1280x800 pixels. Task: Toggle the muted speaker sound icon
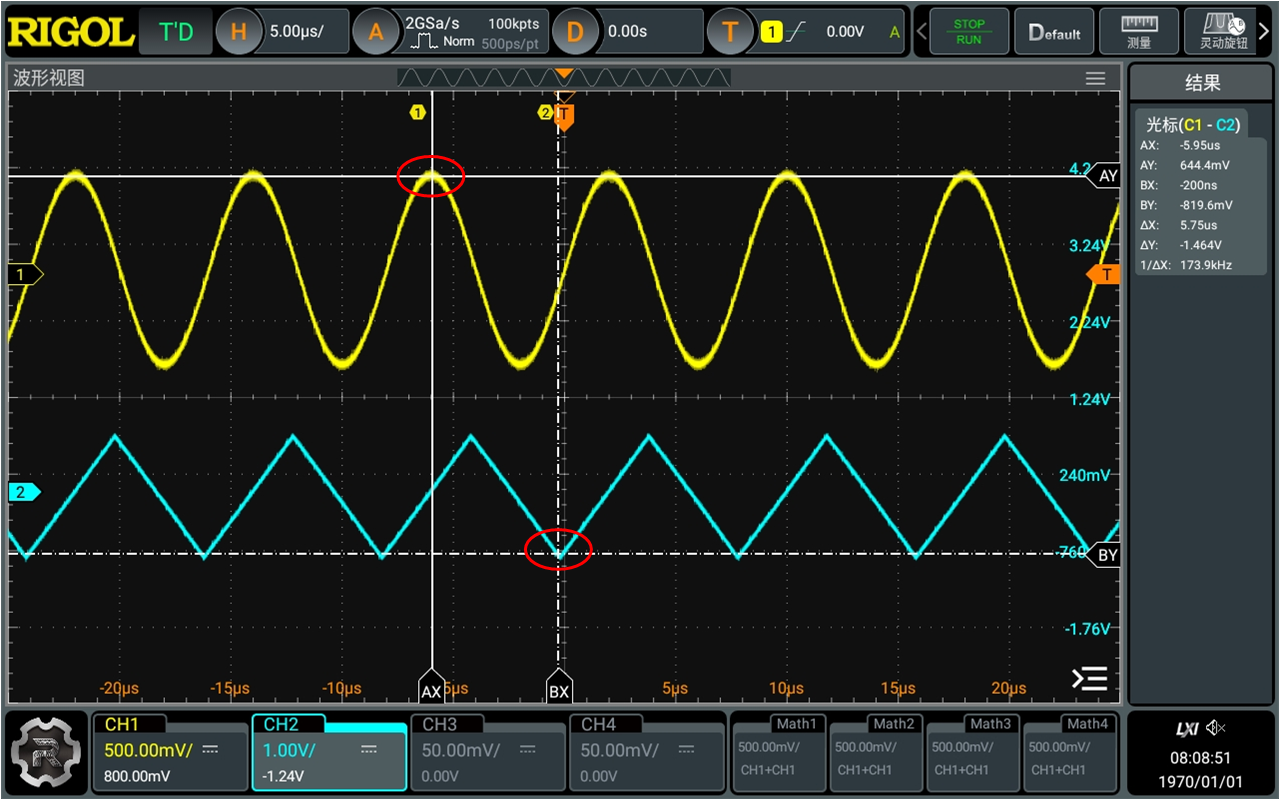click(x=1215, y=728)
